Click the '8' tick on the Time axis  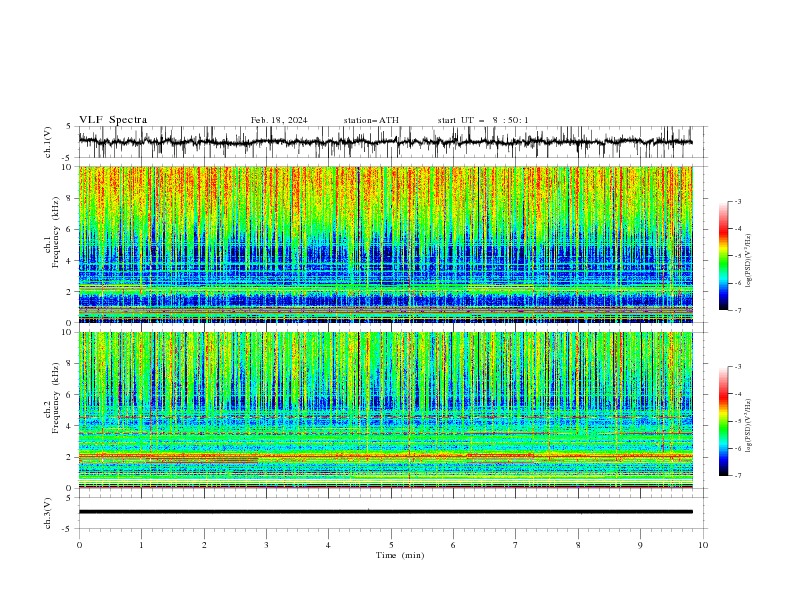(578, 545)
